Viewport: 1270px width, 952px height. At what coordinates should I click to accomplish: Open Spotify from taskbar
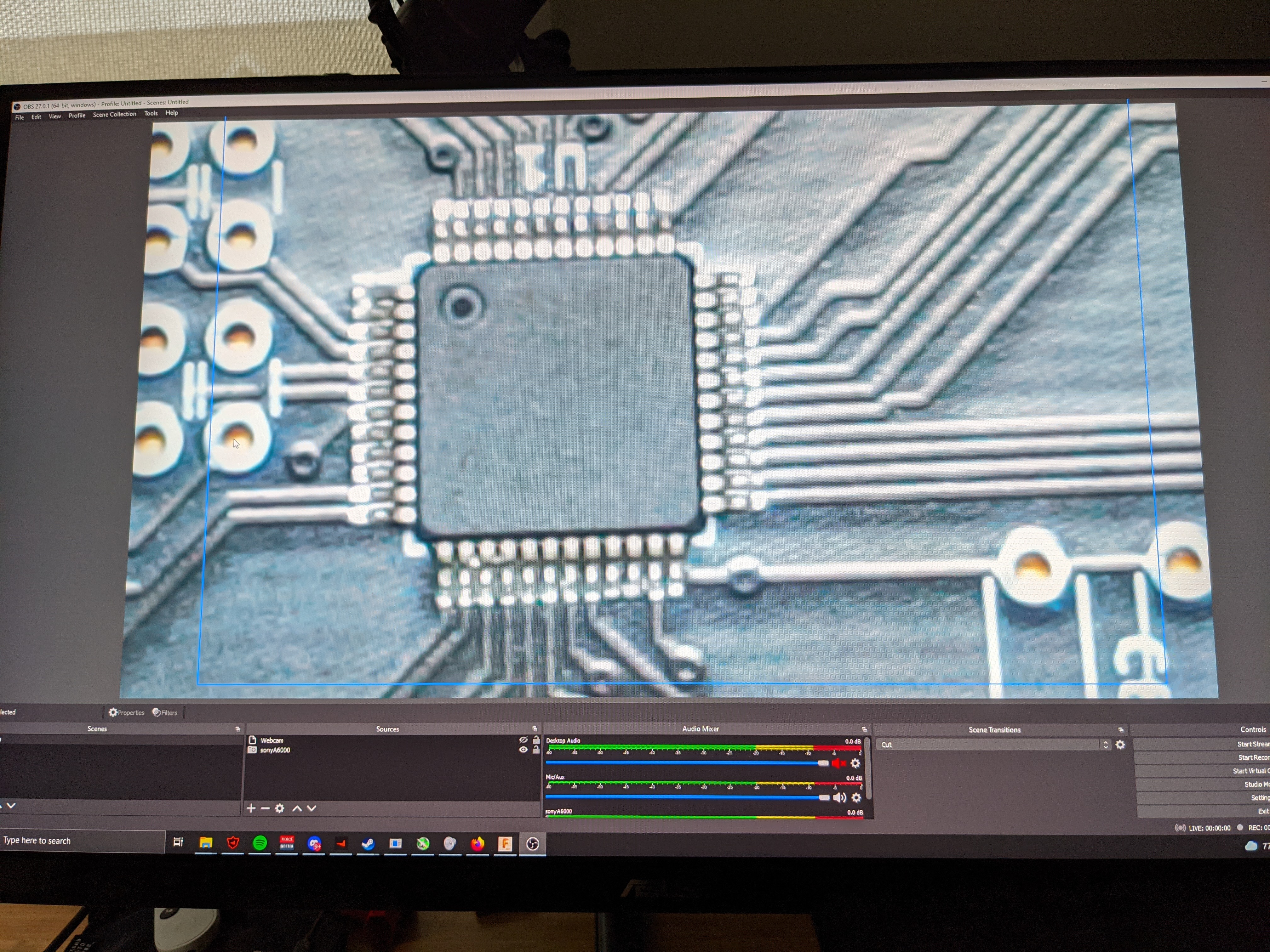click(x=260, y=843)
